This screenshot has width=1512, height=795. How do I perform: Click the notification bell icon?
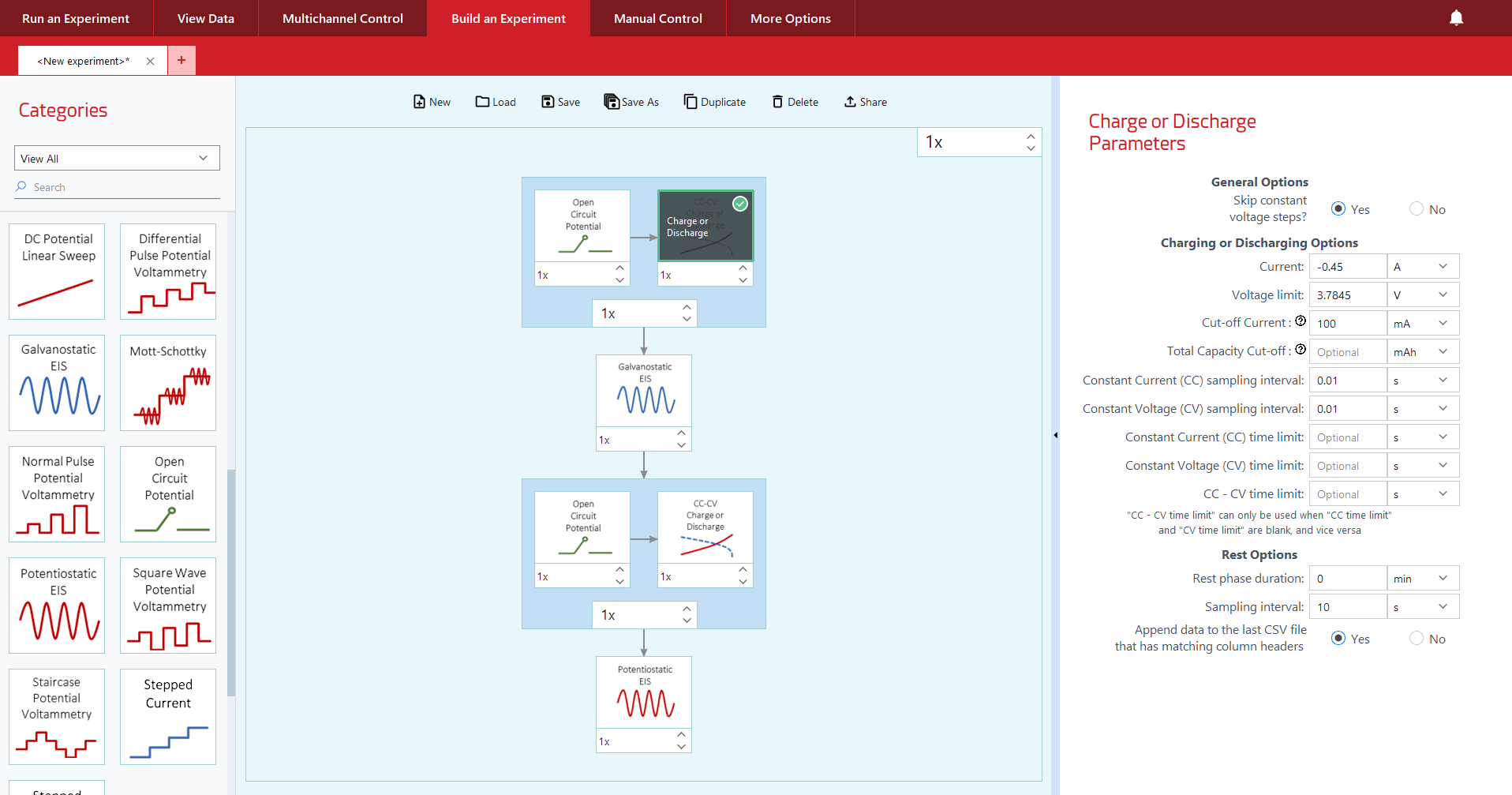[1456, 18]
